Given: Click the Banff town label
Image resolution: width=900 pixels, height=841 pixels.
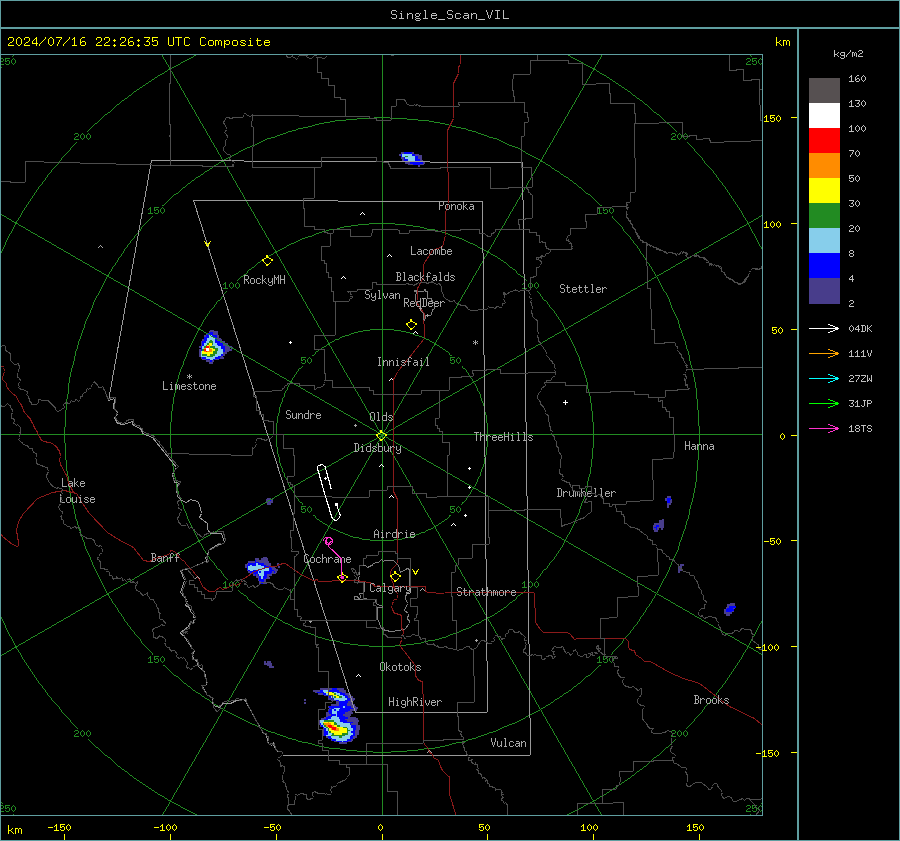Looking at the screenshot, I should pyautogui.click(x=165, y=557).
